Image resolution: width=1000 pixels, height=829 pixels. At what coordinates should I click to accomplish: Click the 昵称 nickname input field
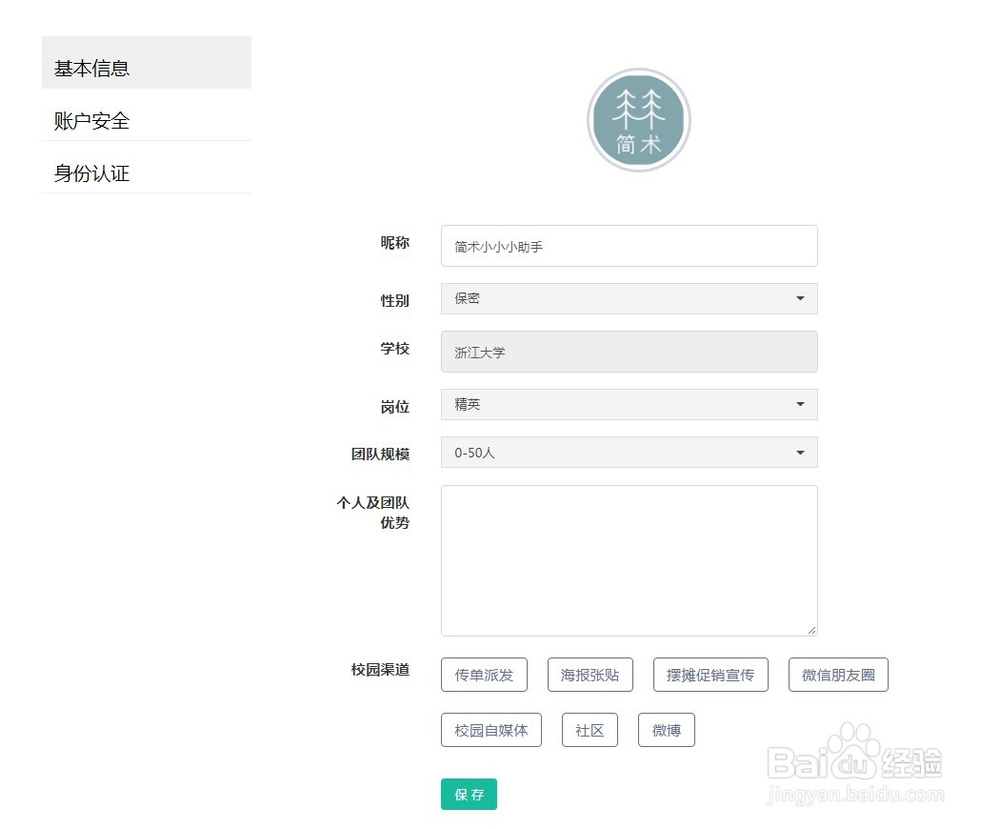(629, 246)
